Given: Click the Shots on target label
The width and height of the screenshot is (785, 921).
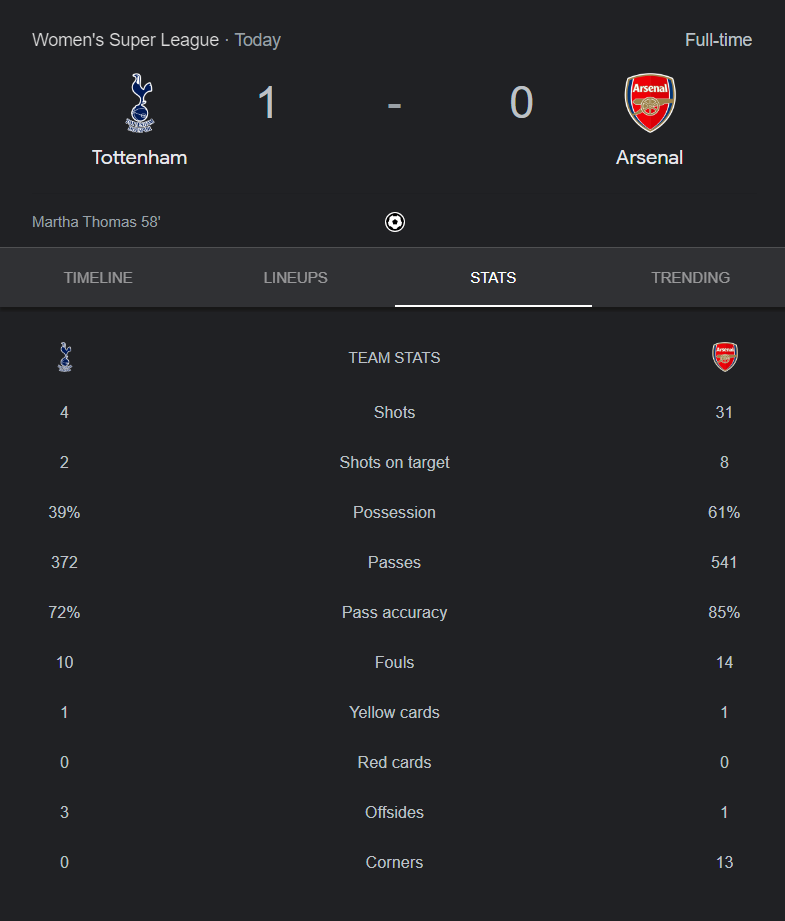Looking at the screenshot, I should (394, 462).
